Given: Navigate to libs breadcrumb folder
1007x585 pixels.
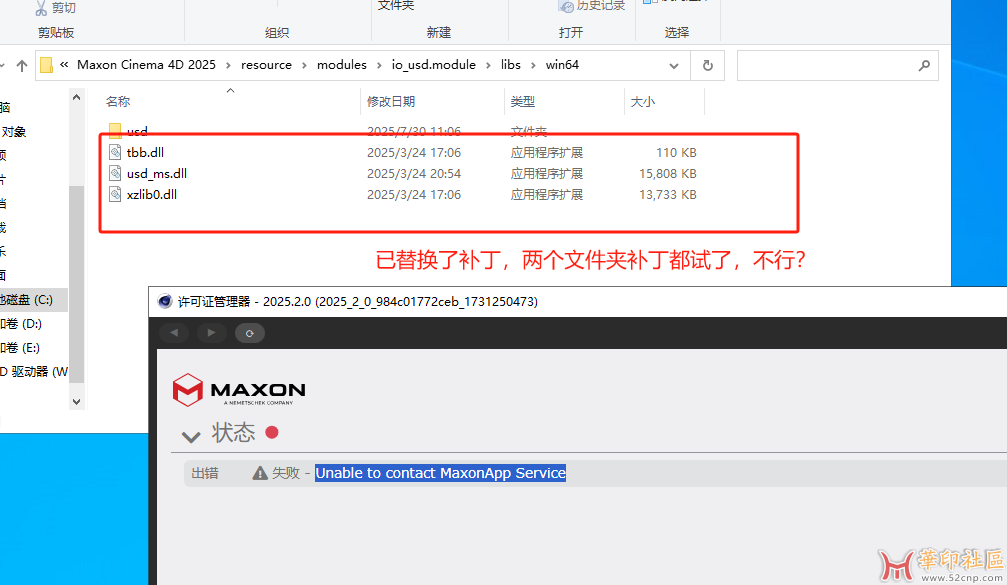Looking at the screenshot, I should [x=511, y=65].
